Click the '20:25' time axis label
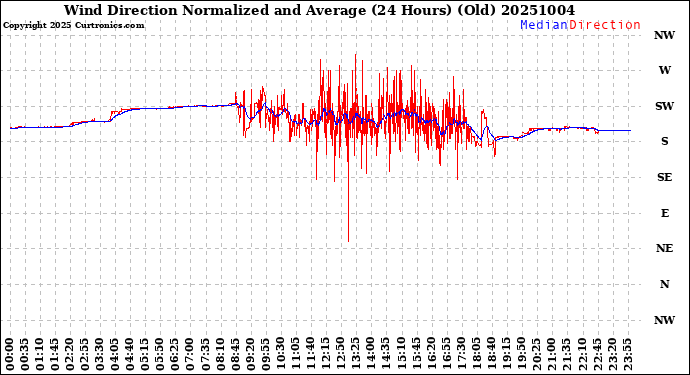The height and width of the screenshot is (375, 690). tap(536, 355)
